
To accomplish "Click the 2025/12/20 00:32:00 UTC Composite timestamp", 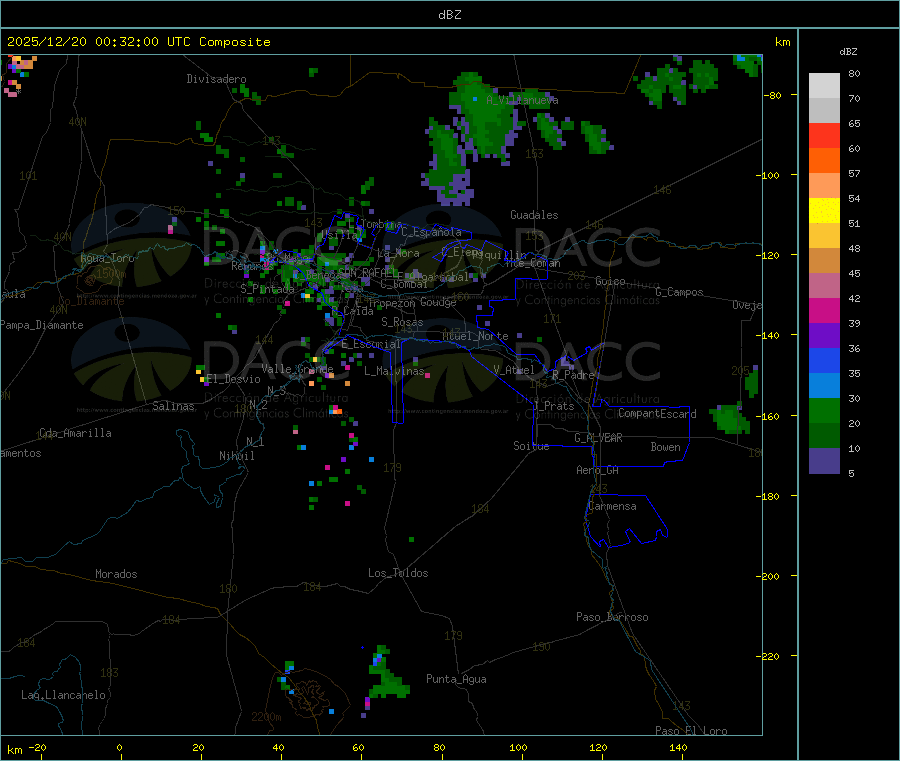I will tap(138, 42).
